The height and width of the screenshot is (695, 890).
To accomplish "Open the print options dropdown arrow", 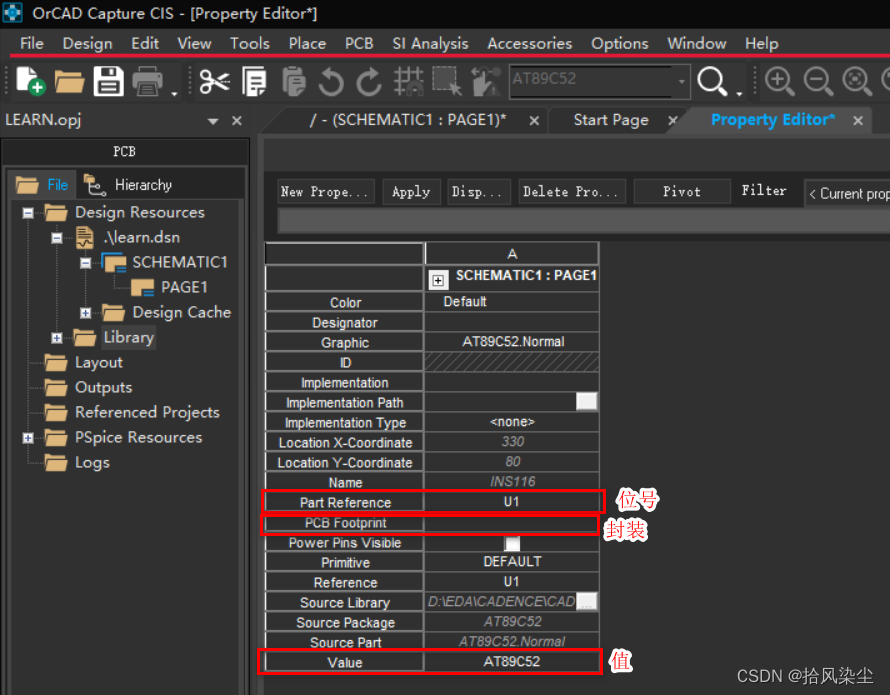I will coord(174,93).
